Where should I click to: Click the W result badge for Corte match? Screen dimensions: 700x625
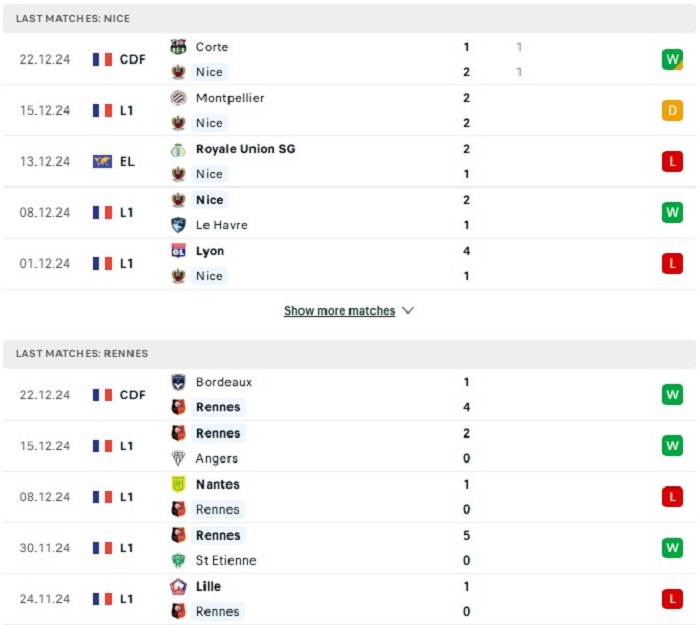(672, 59)
